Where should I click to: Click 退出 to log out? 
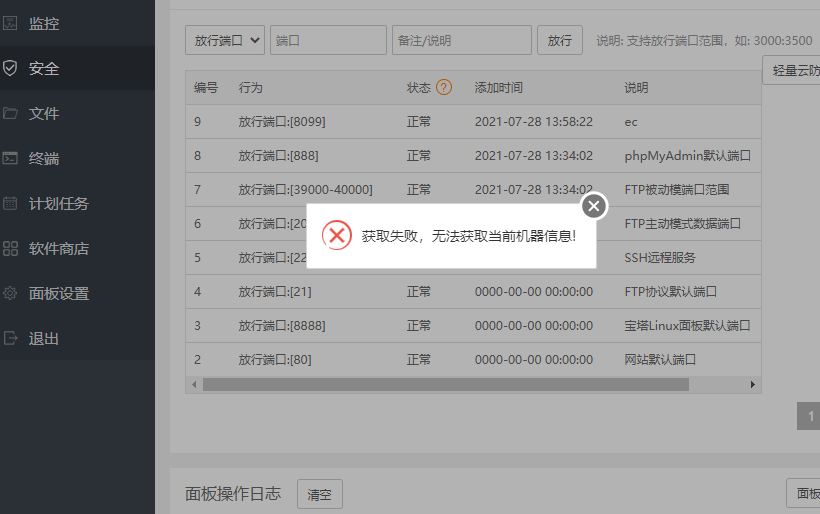point(77,338)
